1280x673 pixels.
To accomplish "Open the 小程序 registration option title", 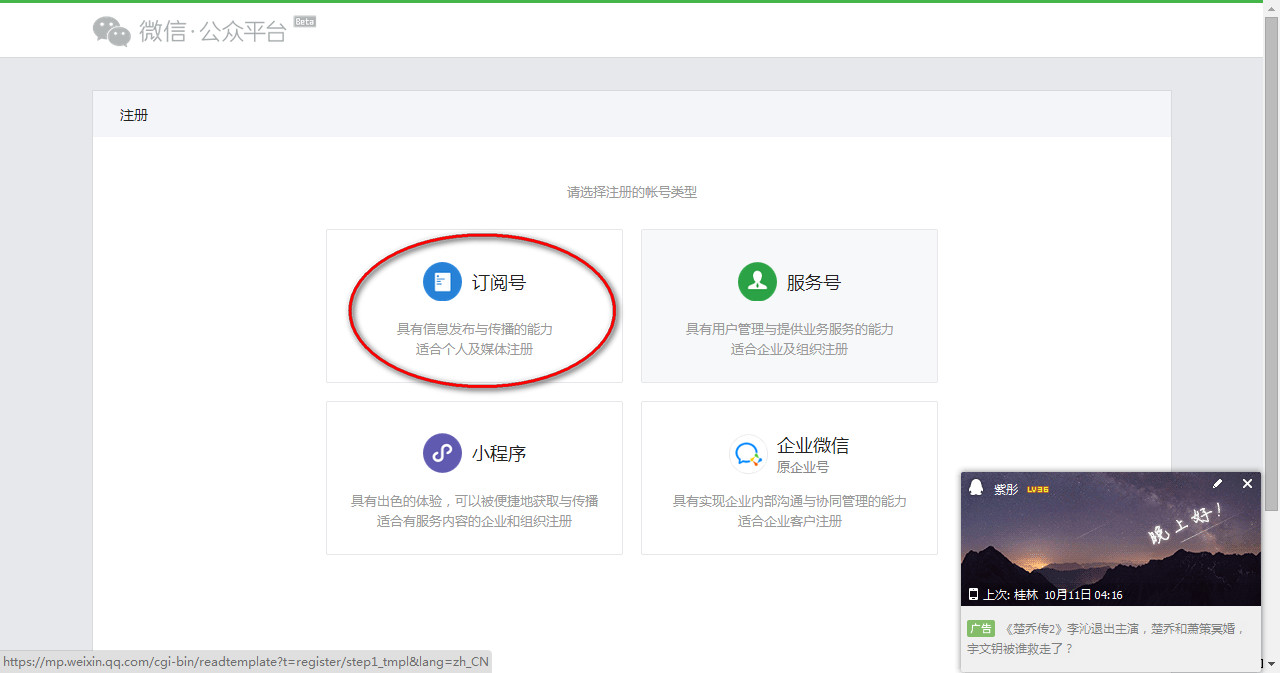I will pyautogui.click(x=498, y=454).
